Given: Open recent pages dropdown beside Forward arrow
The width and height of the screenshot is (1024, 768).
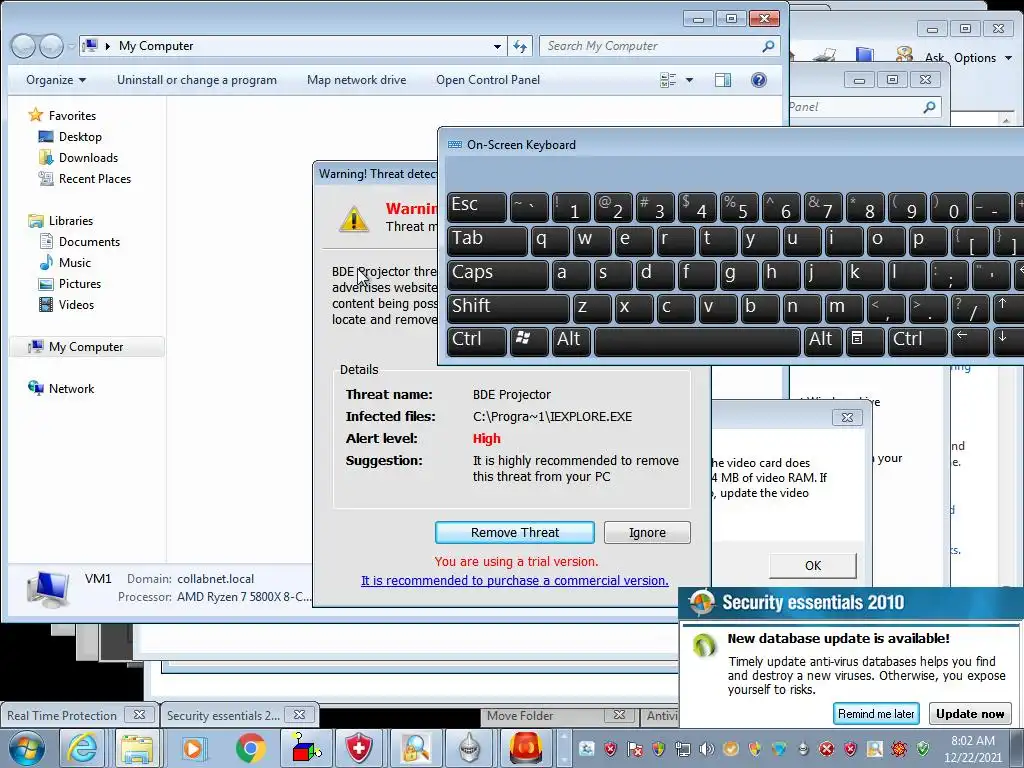Looking at the screenshot, I should pyautogui.click(x=71, y=47).
